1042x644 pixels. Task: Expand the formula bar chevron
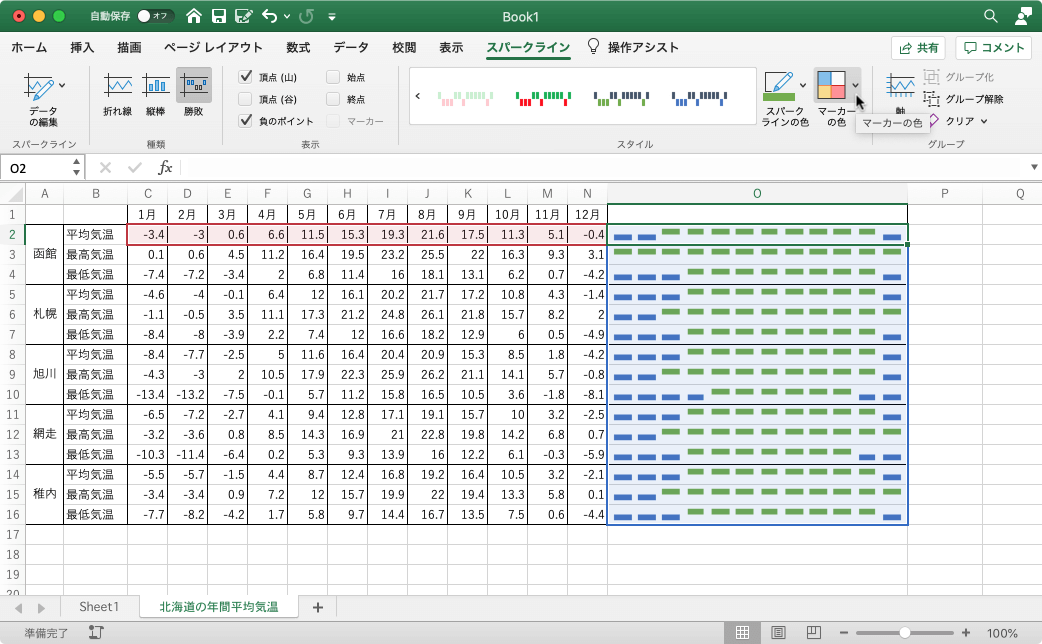(x=1034, y=167)
